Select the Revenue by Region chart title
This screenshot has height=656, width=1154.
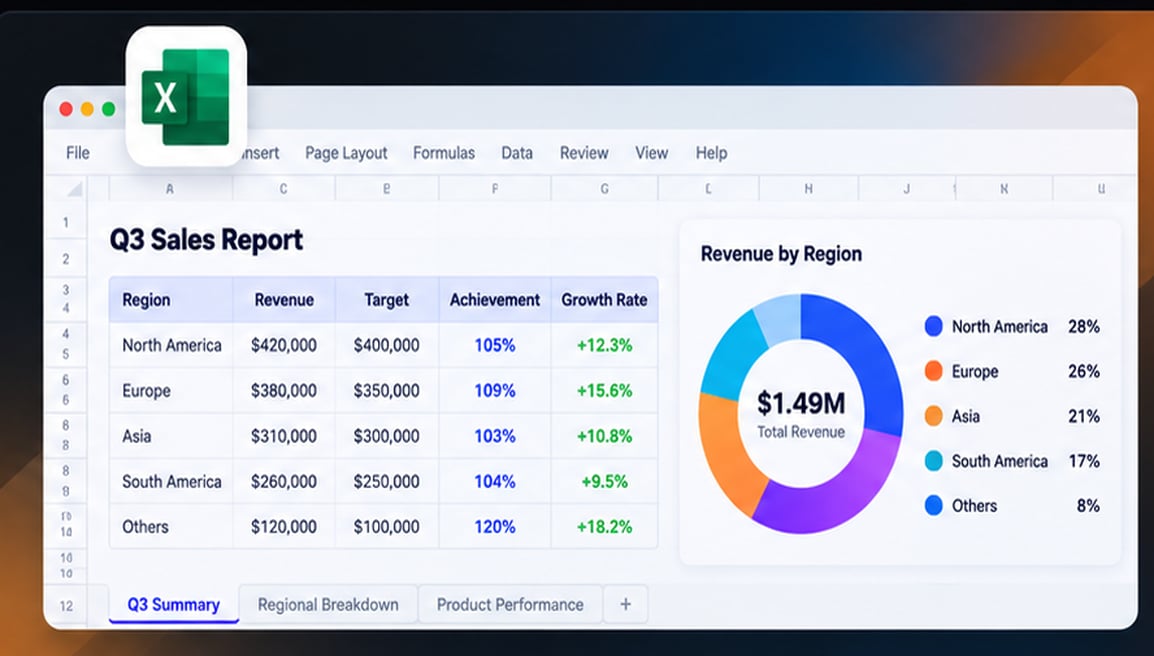[x=781, y=254]
